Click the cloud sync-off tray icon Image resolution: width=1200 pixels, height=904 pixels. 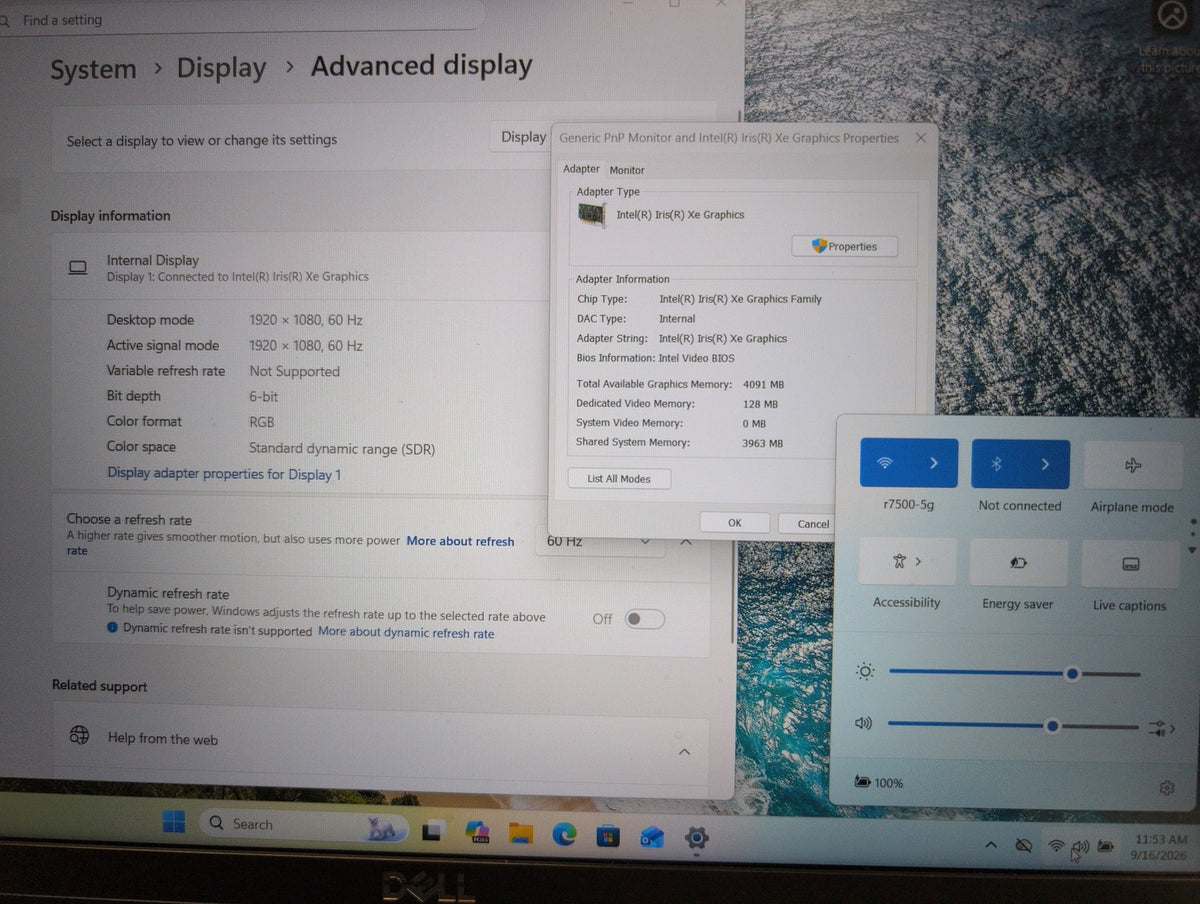[1023, 846]
